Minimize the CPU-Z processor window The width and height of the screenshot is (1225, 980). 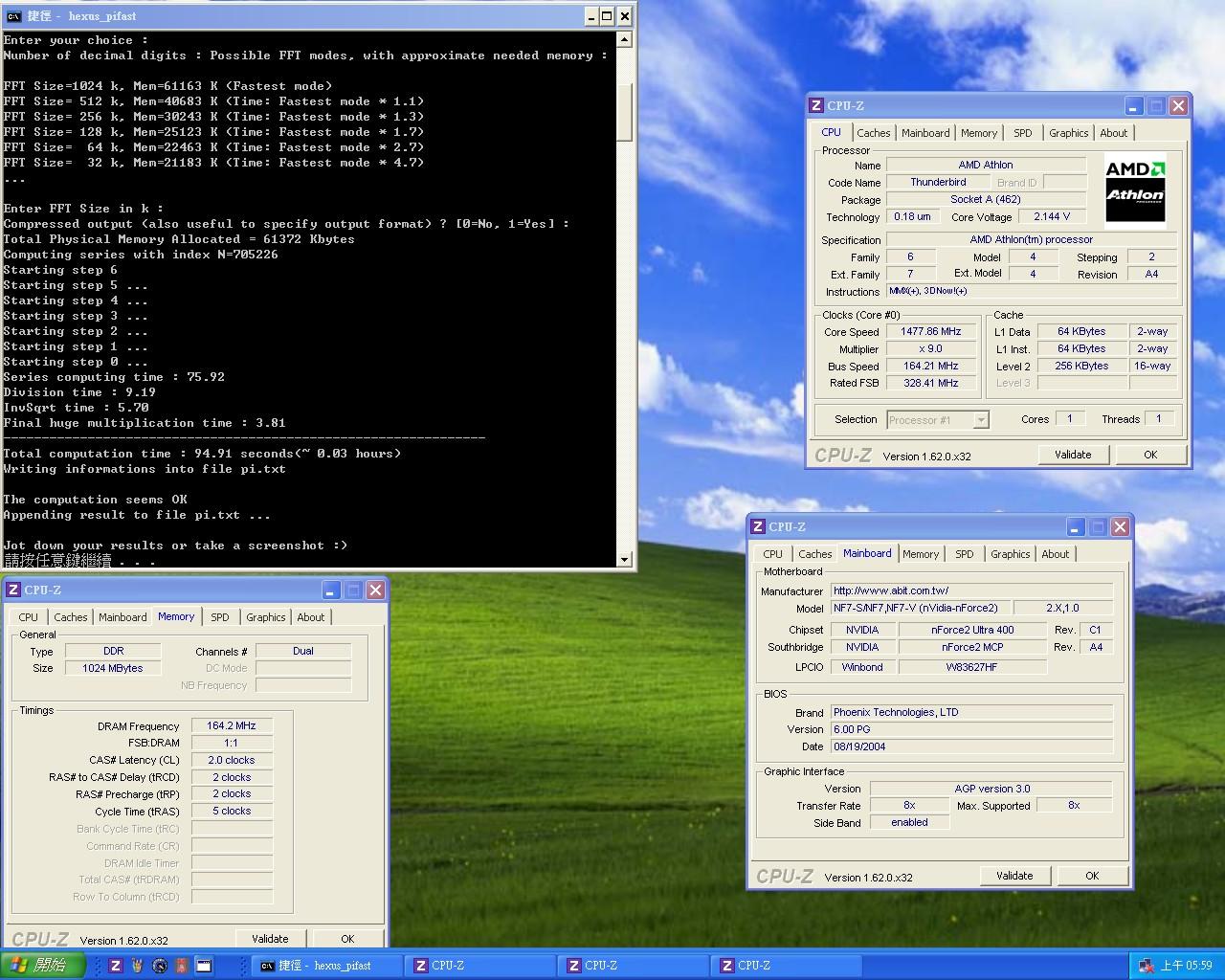(x=1133, y=105)
